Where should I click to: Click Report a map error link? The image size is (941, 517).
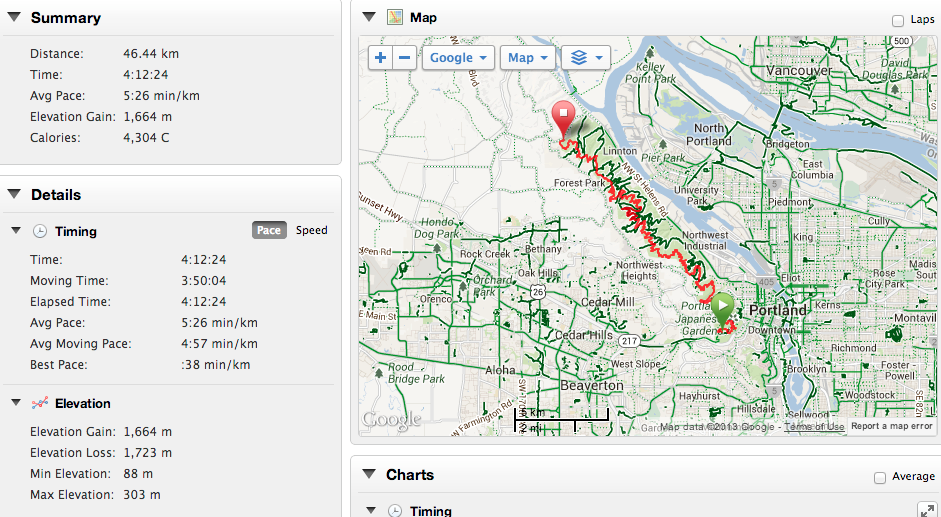point(892,426)
